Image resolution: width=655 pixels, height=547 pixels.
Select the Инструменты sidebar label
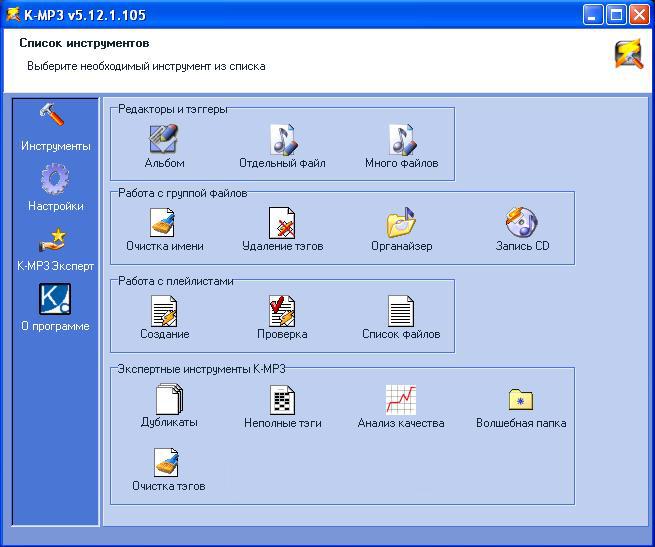[x=56, y=146]
